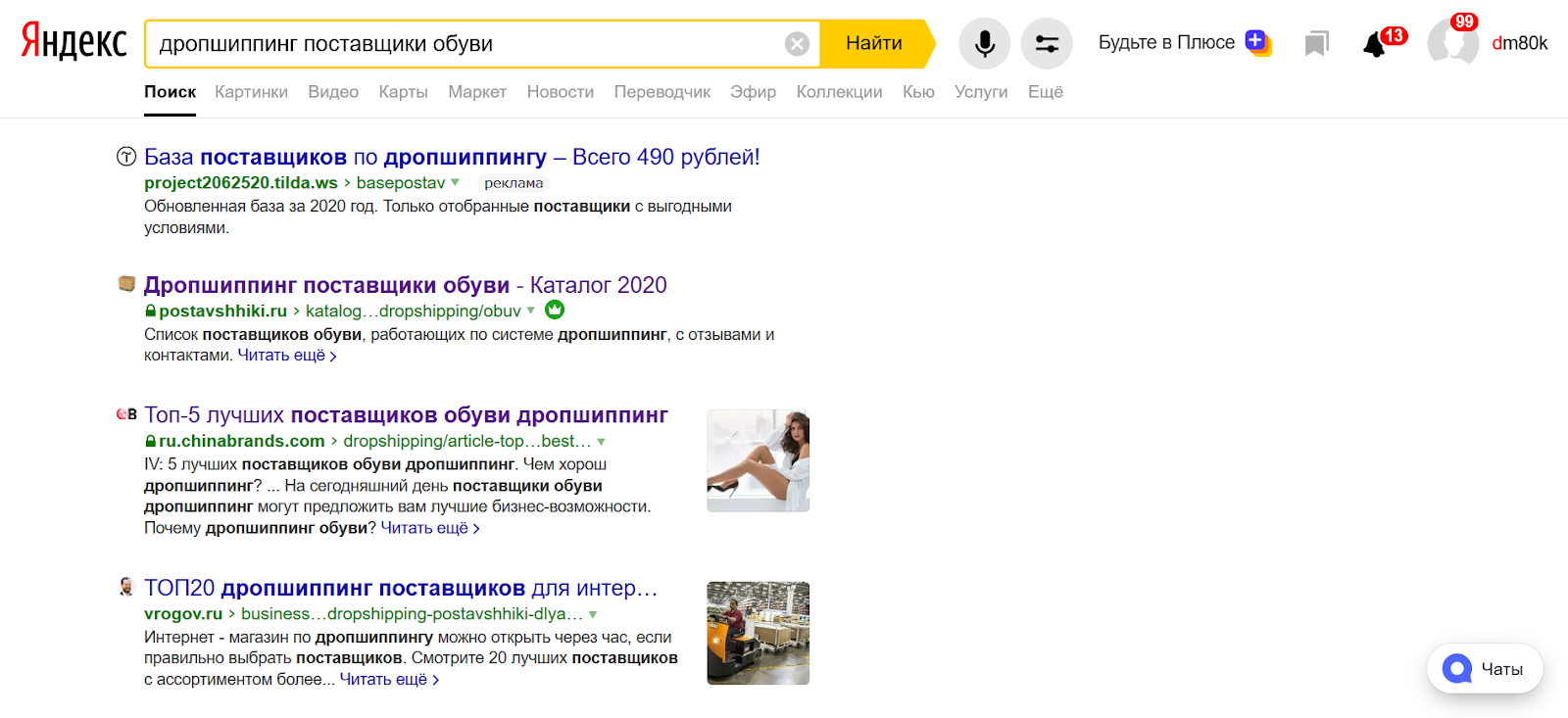1568x718 pixels.
Task: Open the Ещё menu in the navigation
Action: (x=1046, y=92)
